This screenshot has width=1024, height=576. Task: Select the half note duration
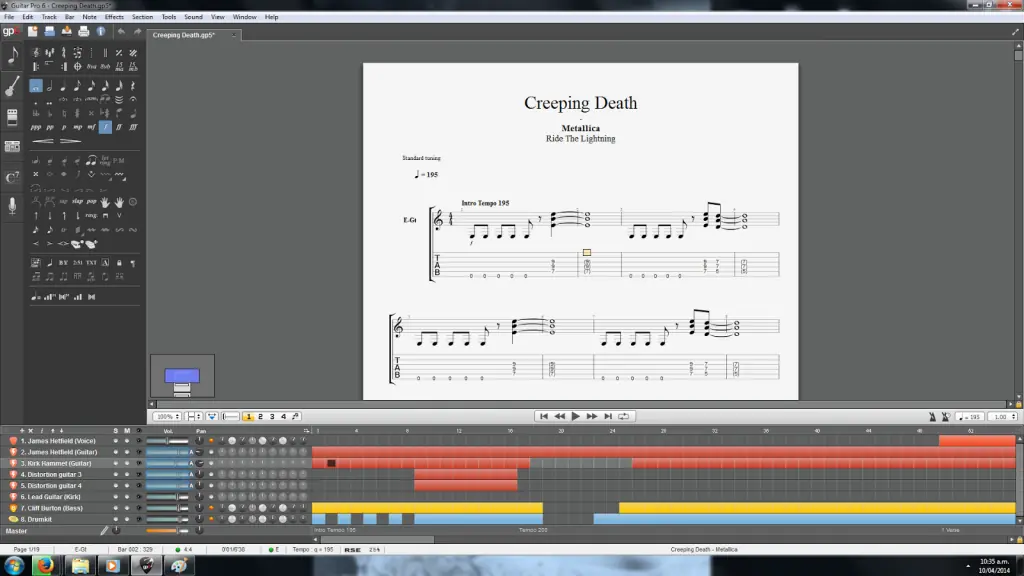coord(50,86)
